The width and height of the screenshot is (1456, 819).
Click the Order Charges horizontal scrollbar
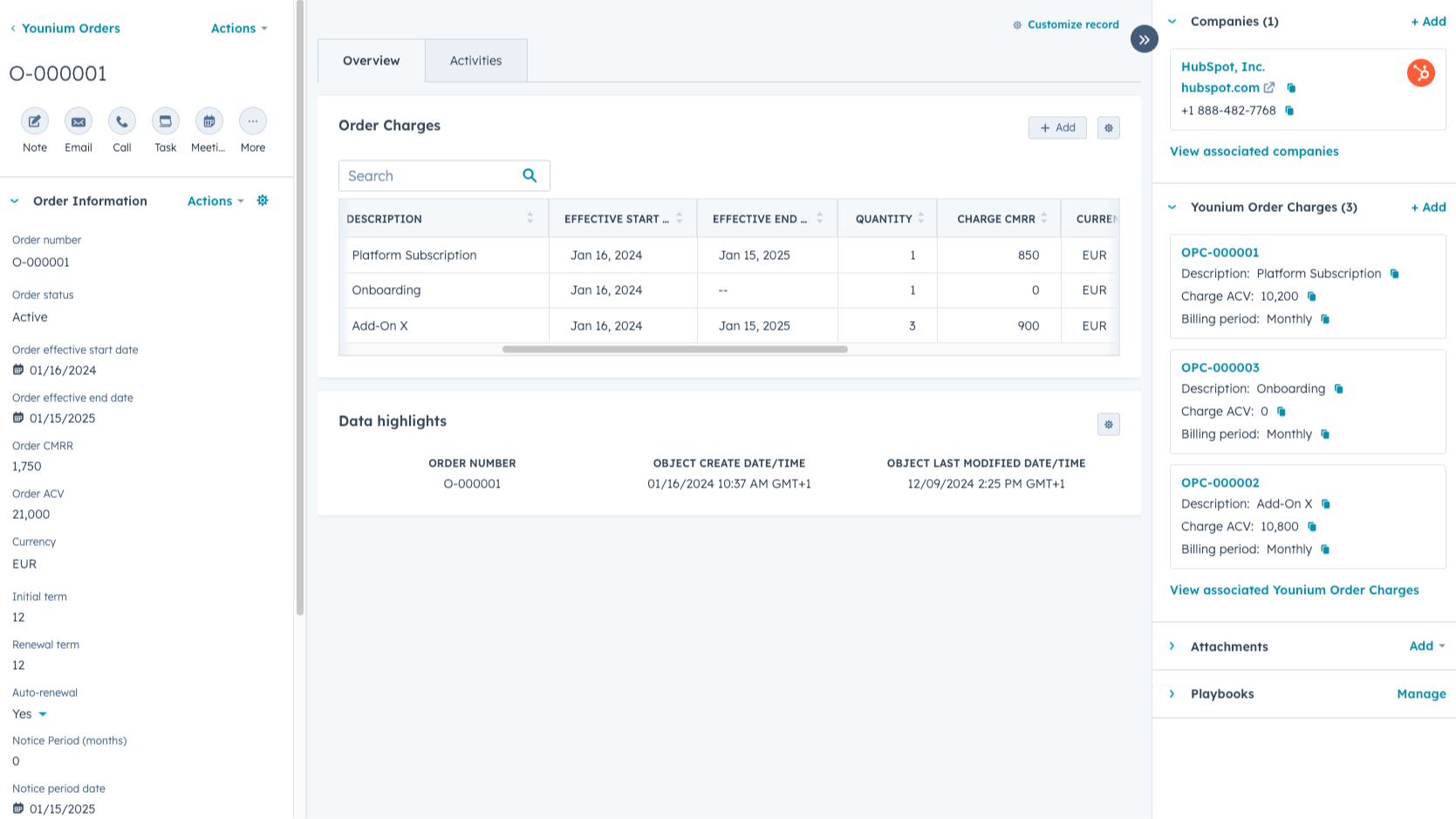(x=674, y=349)
